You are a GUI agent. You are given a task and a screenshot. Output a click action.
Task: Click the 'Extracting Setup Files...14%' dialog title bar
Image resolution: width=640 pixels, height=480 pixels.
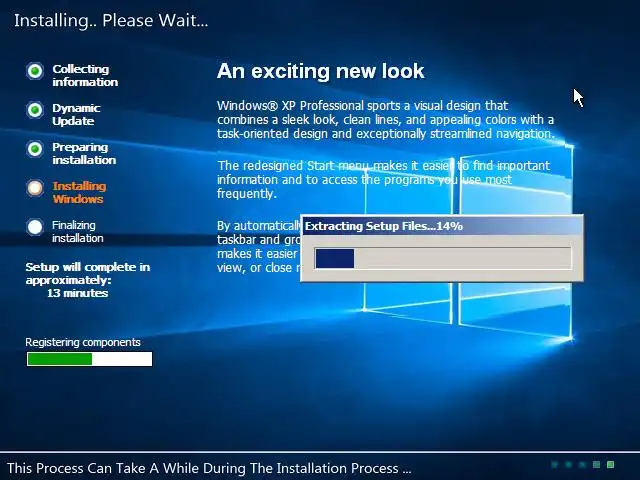442,226
